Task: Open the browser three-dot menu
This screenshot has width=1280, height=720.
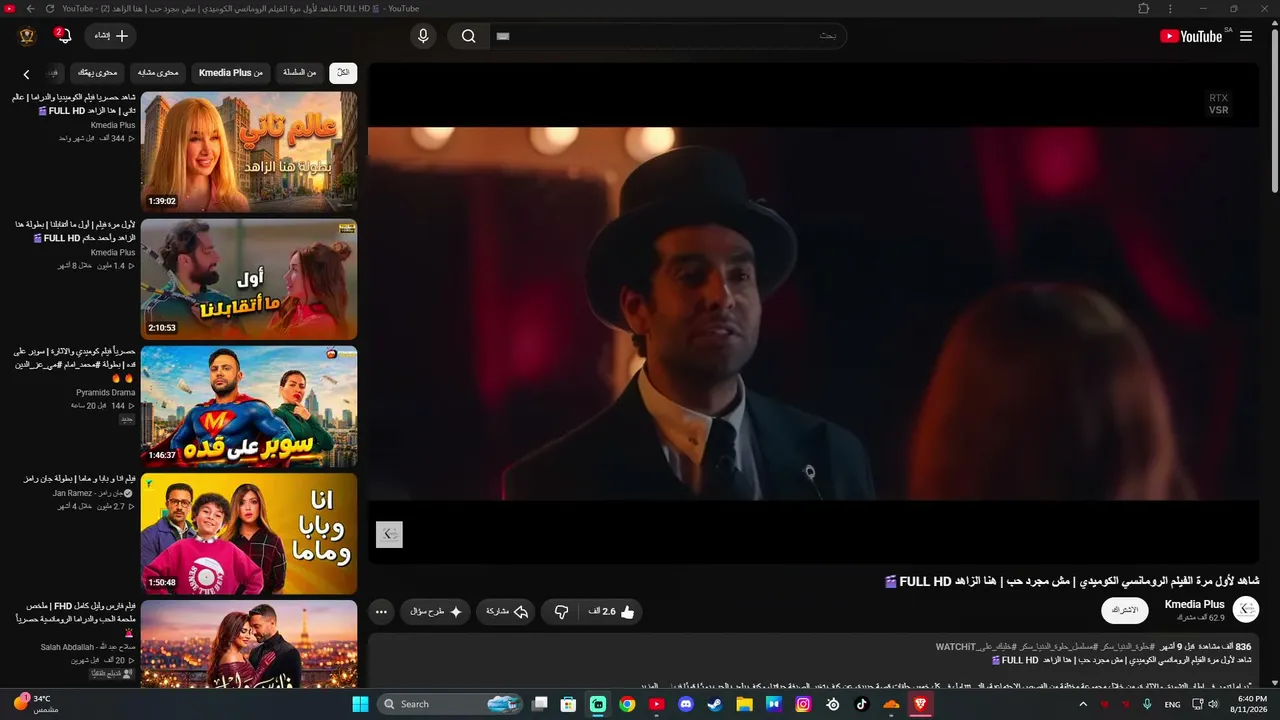Action: pos(1170,8)
